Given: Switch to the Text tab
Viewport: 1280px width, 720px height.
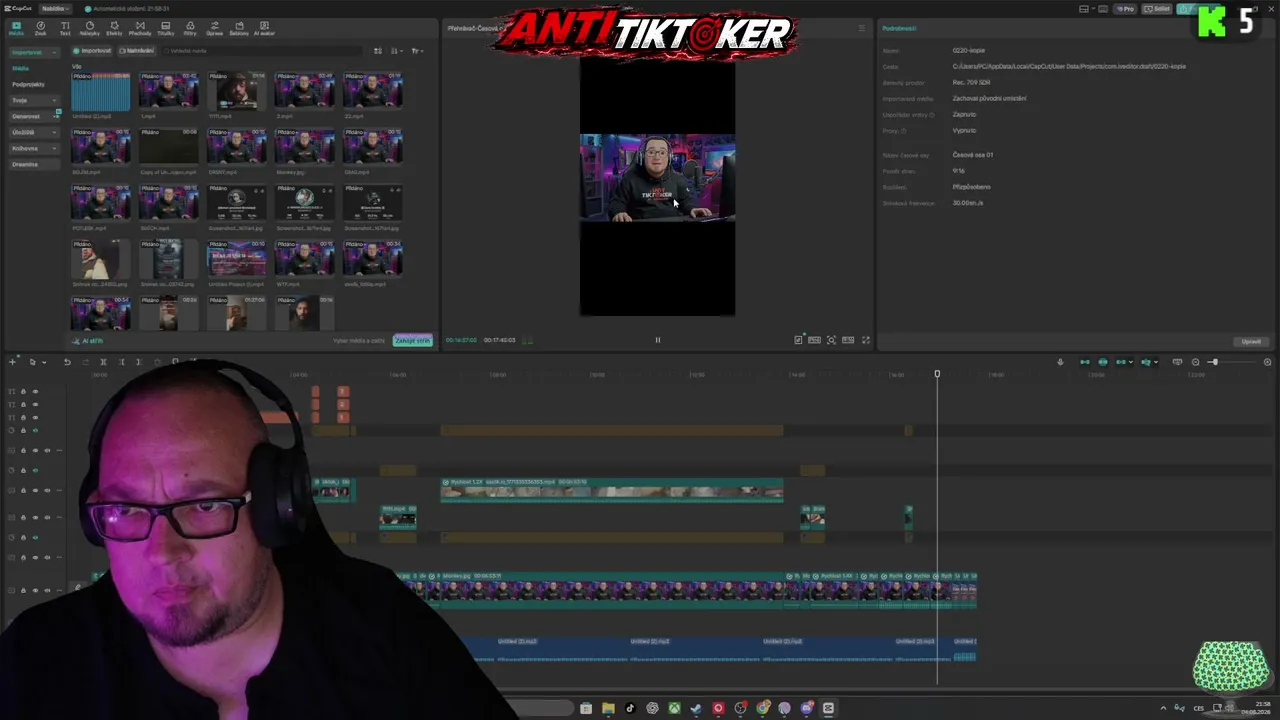Looking at the screenshot, I should [65, 28].
